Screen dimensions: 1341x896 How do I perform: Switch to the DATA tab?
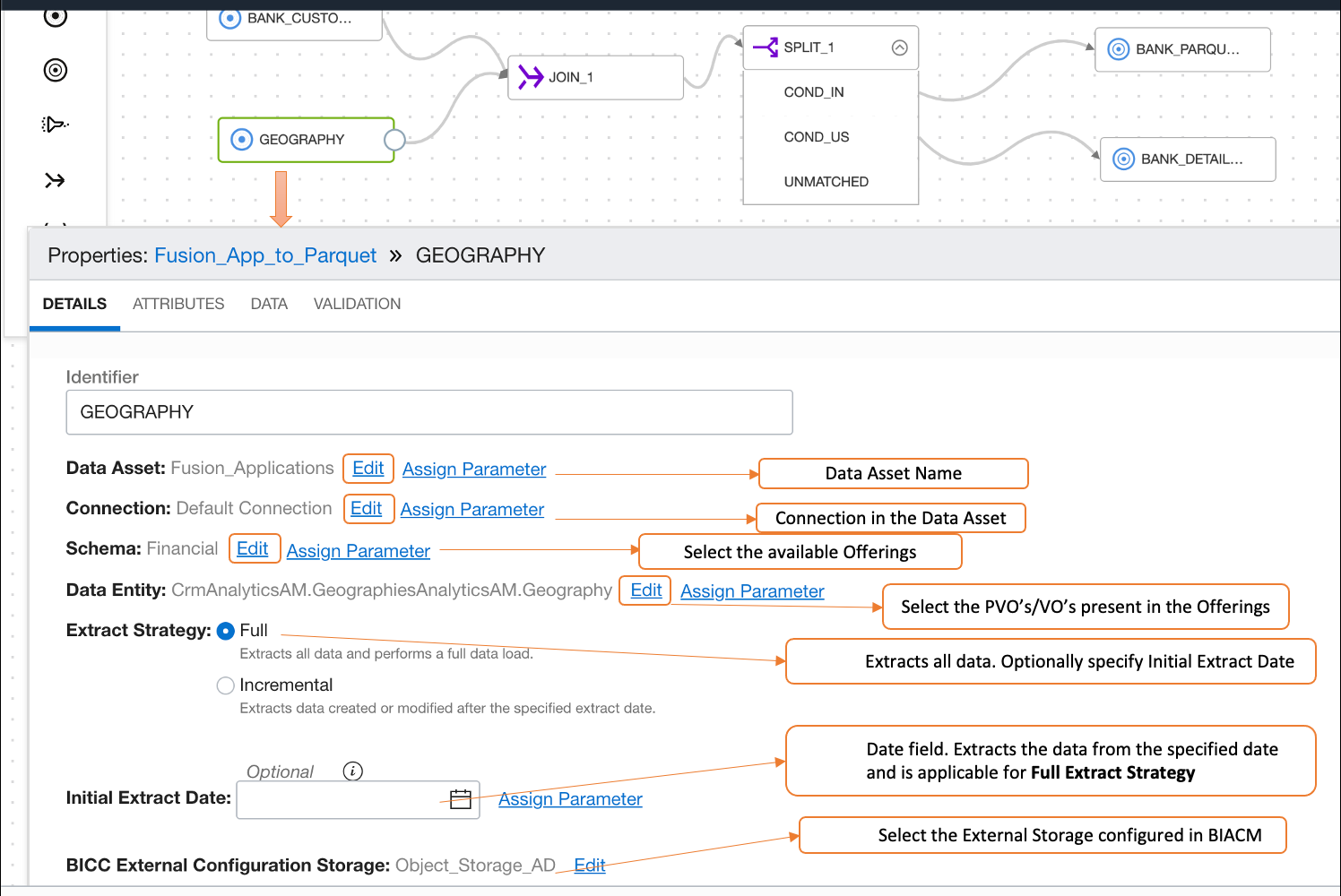click(x=268, y=304)
